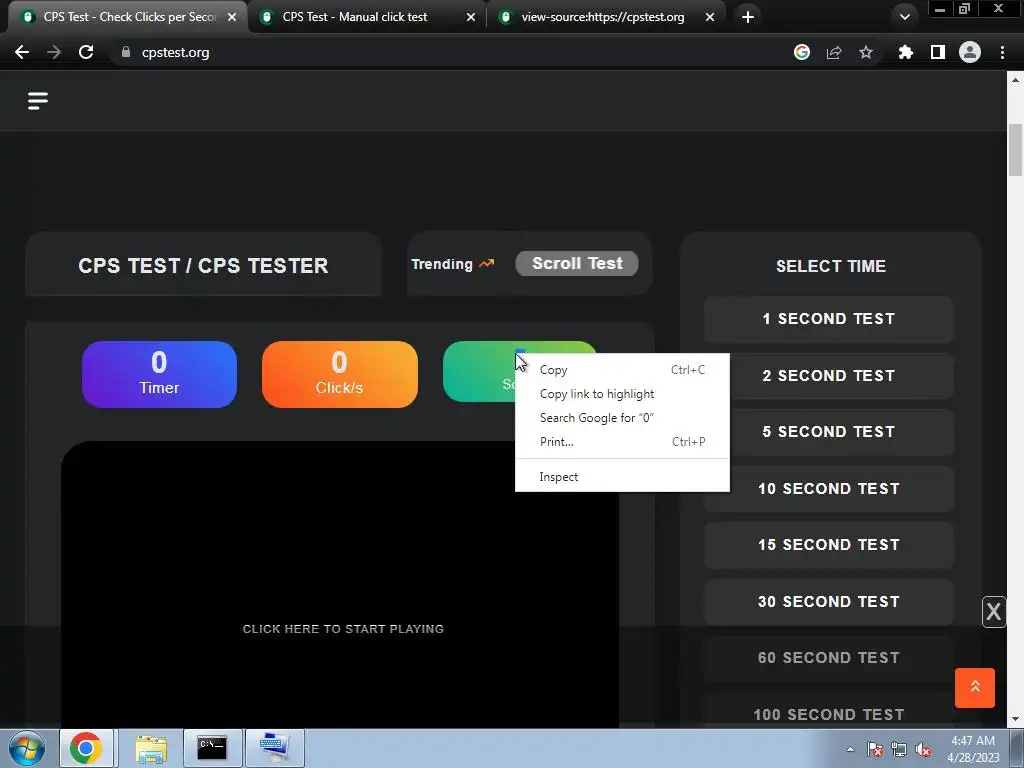The image size is (1024, 768).
Task: Open Chrome three-dot menu
Action: 1002,52
